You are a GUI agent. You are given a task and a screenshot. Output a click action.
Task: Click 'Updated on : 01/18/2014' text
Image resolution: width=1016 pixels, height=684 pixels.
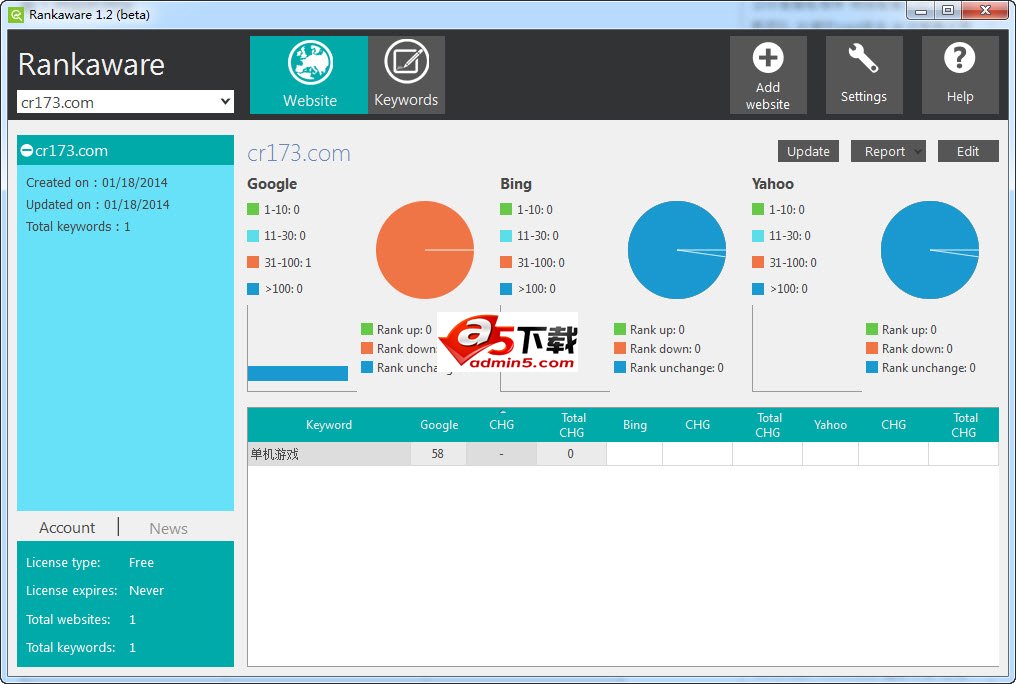pos(98,205)
